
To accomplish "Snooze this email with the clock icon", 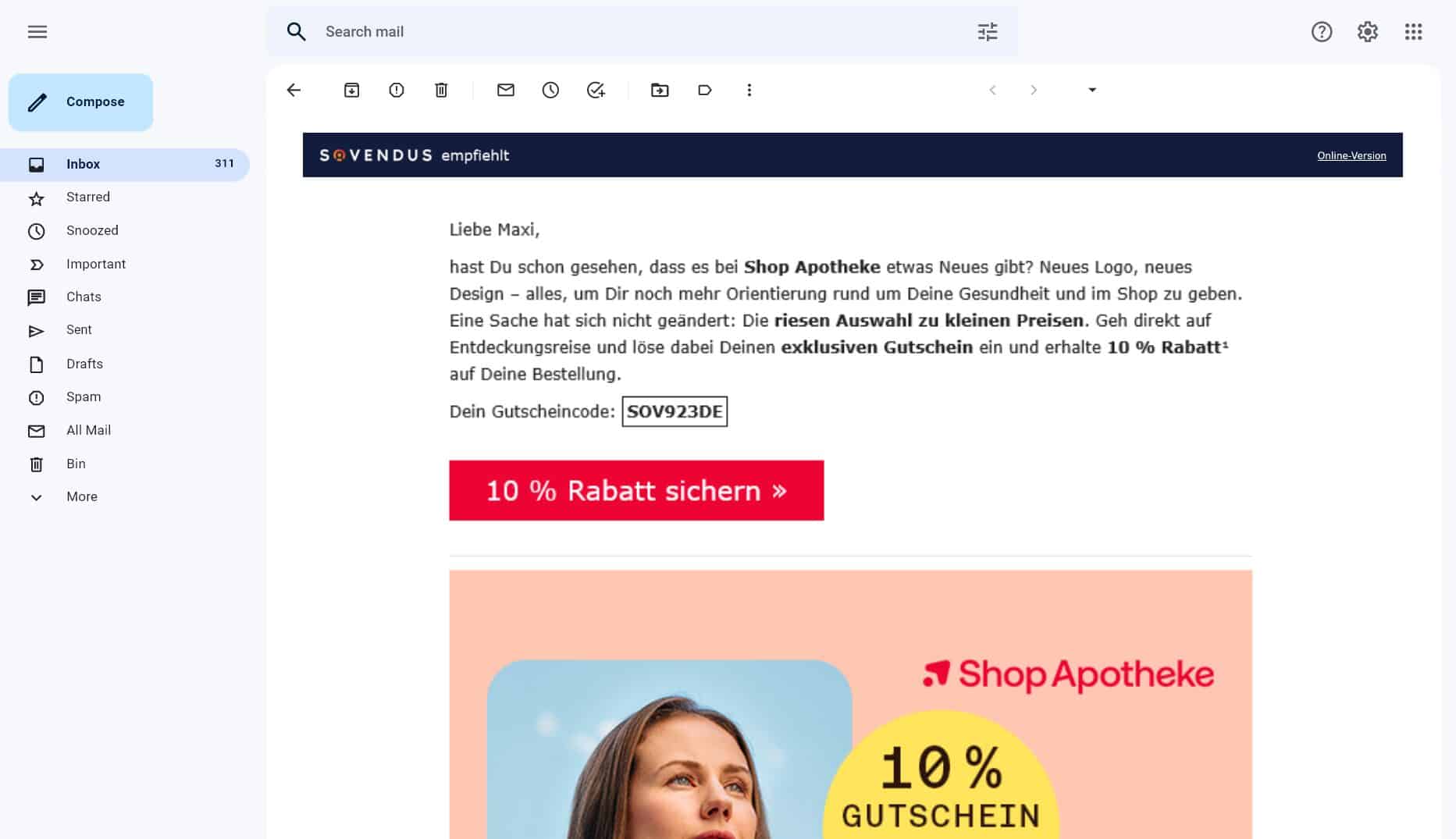I will pos(550,90).
